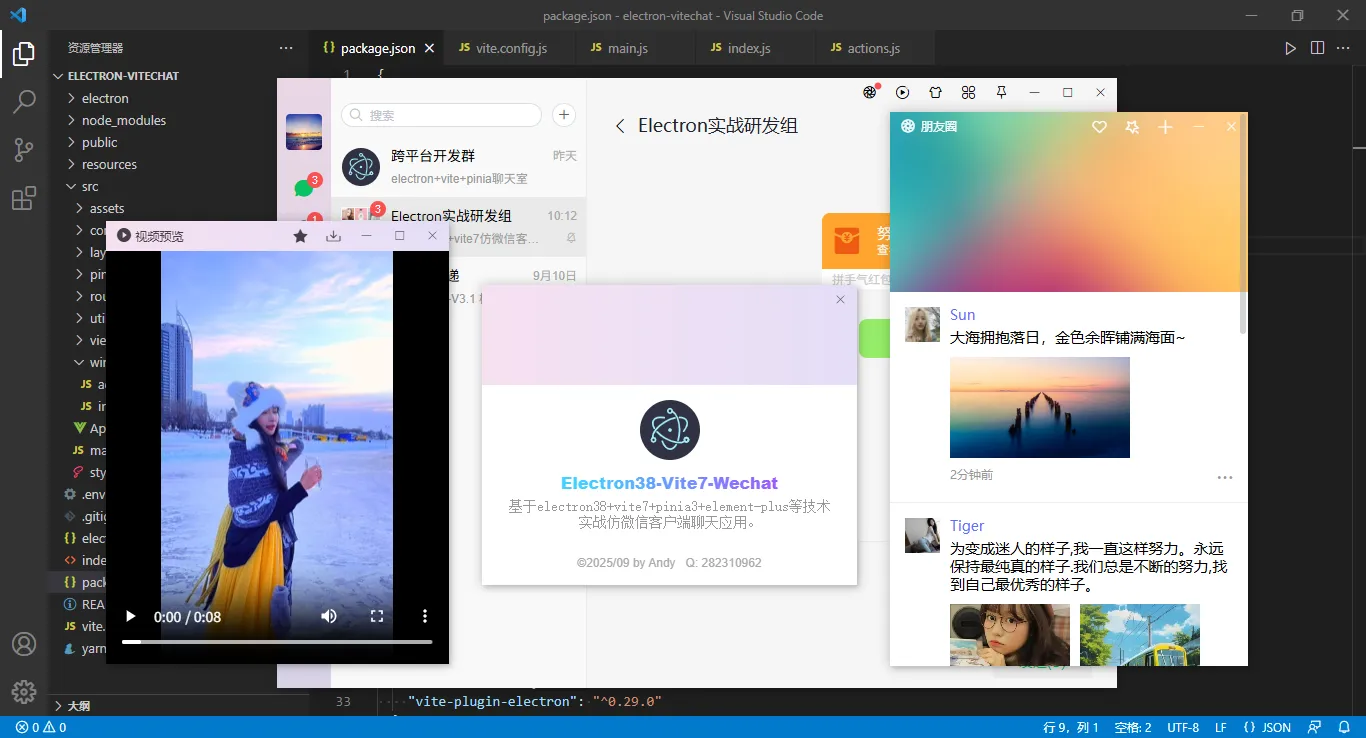Seek on the video progress bar
Viewport: 1366px width, 738px height.
point(277,642)
